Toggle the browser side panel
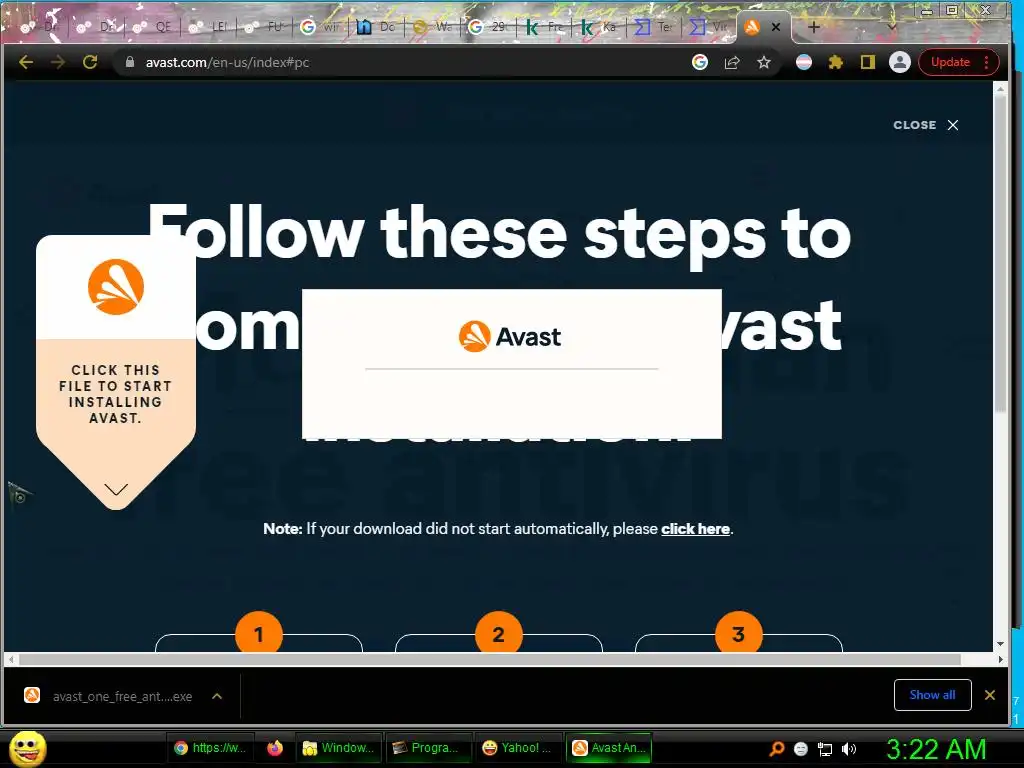The height and width of the screenshot is (768, 1024). 867,62
